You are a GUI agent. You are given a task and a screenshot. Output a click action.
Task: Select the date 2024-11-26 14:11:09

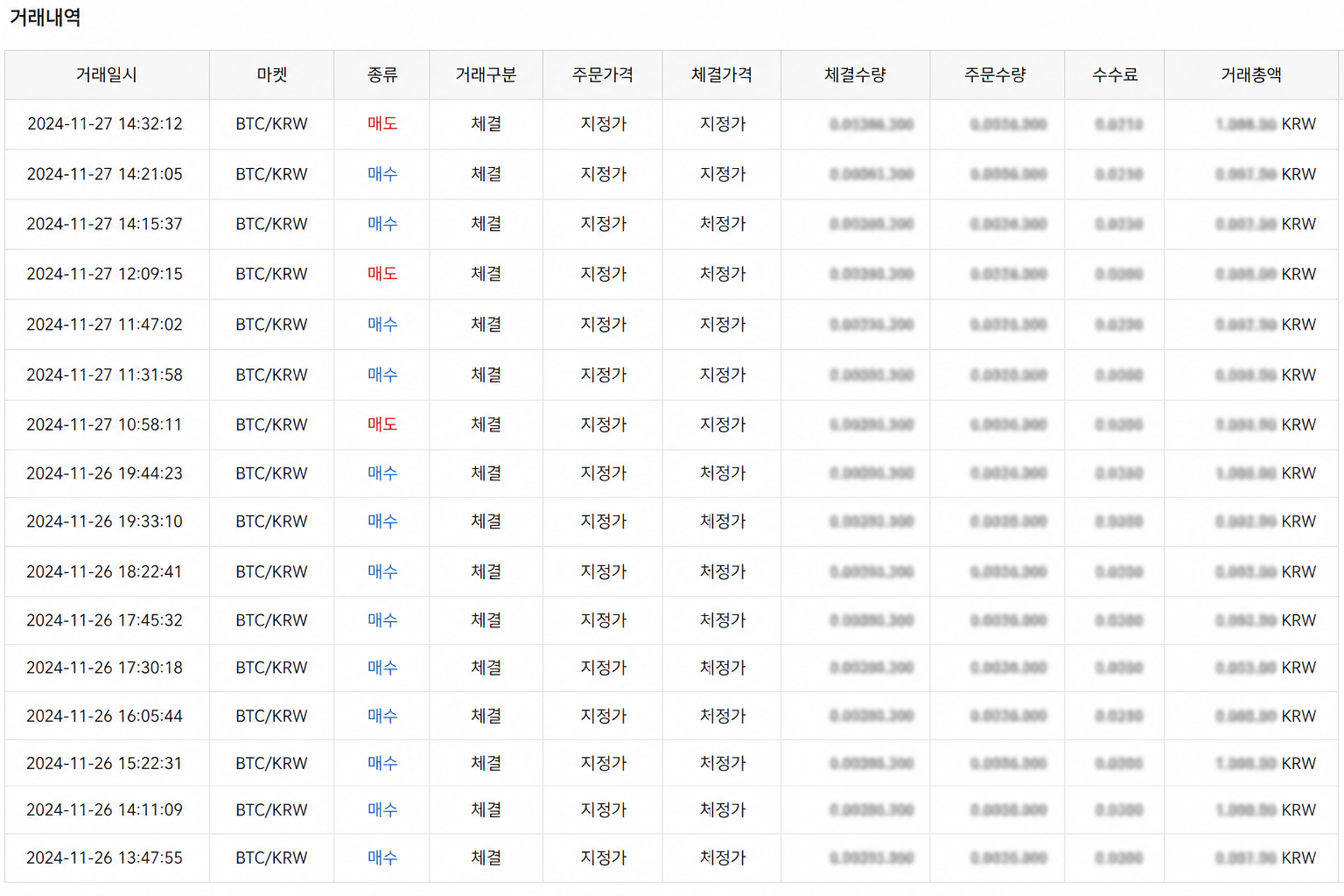pyautogui.click(x=105, y=810)
